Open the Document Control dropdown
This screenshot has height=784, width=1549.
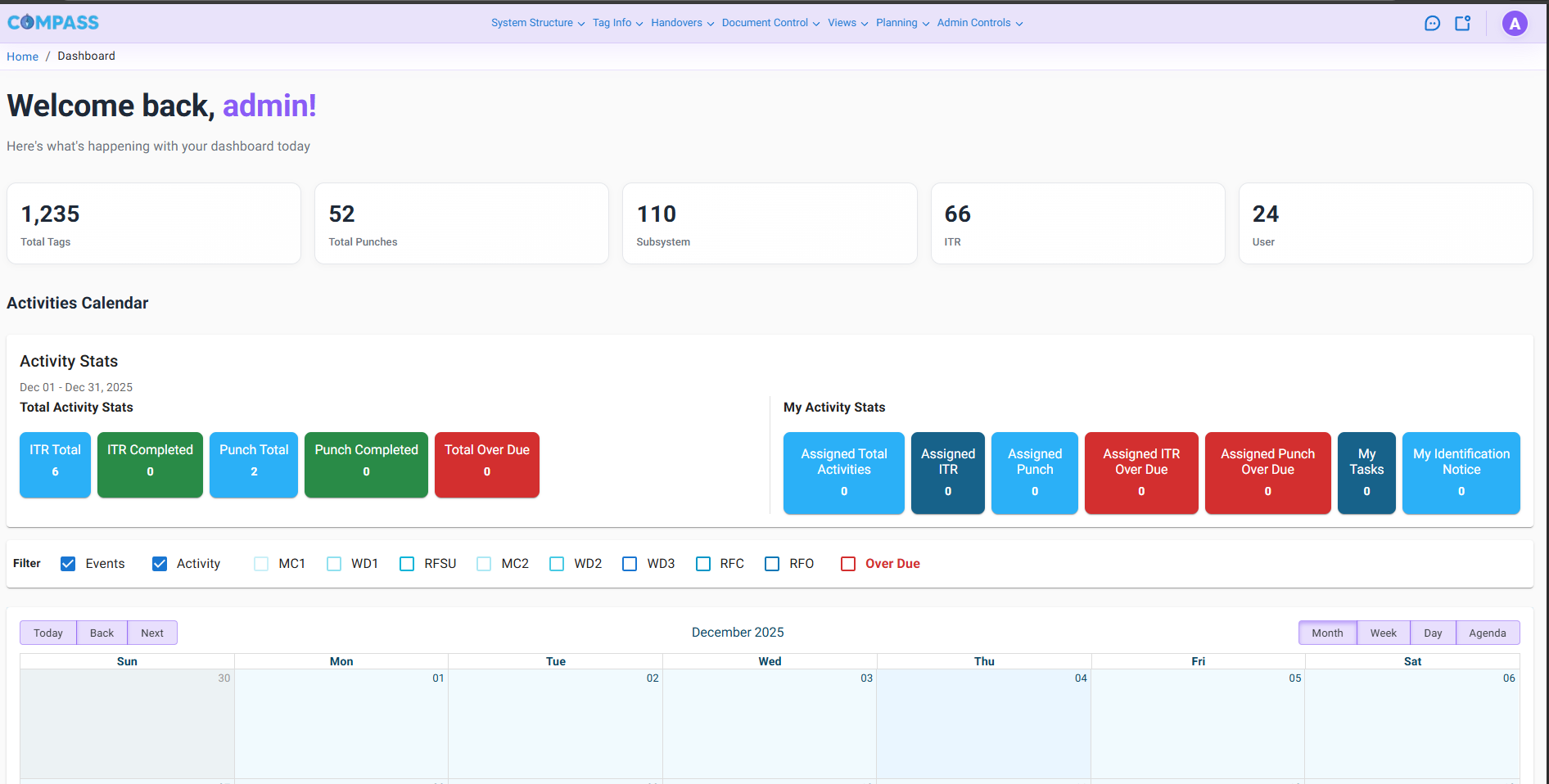768,23
